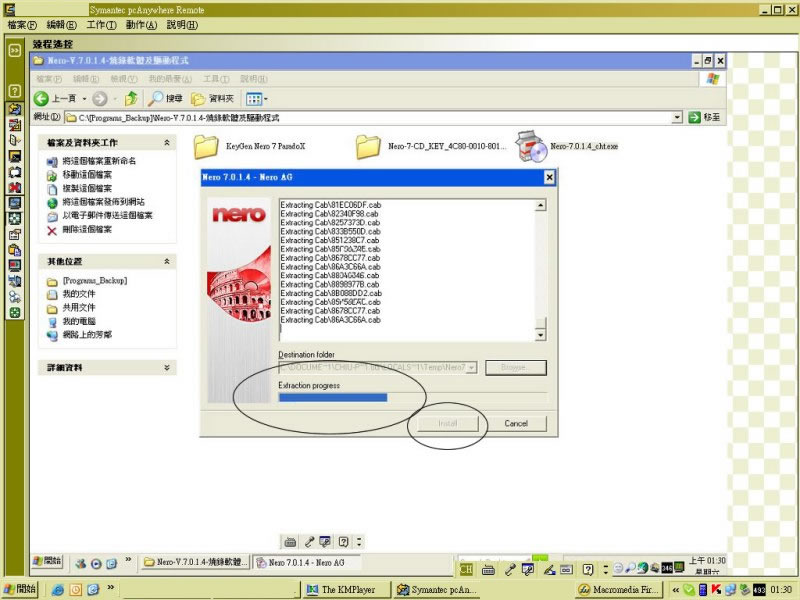Switch to The KMPlayer taskbar button

click(x=346, y=590)
